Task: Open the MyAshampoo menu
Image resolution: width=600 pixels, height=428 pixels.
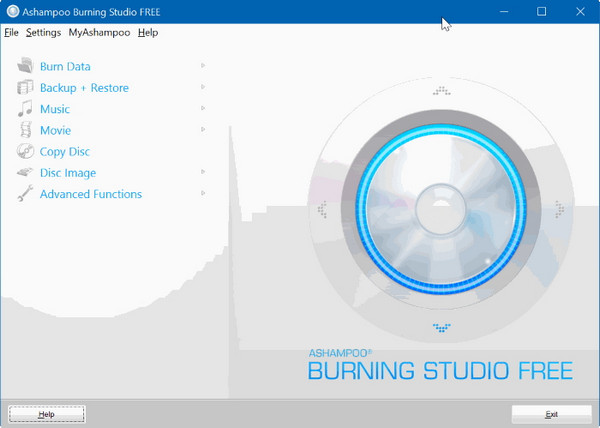Action: point(98,33)
